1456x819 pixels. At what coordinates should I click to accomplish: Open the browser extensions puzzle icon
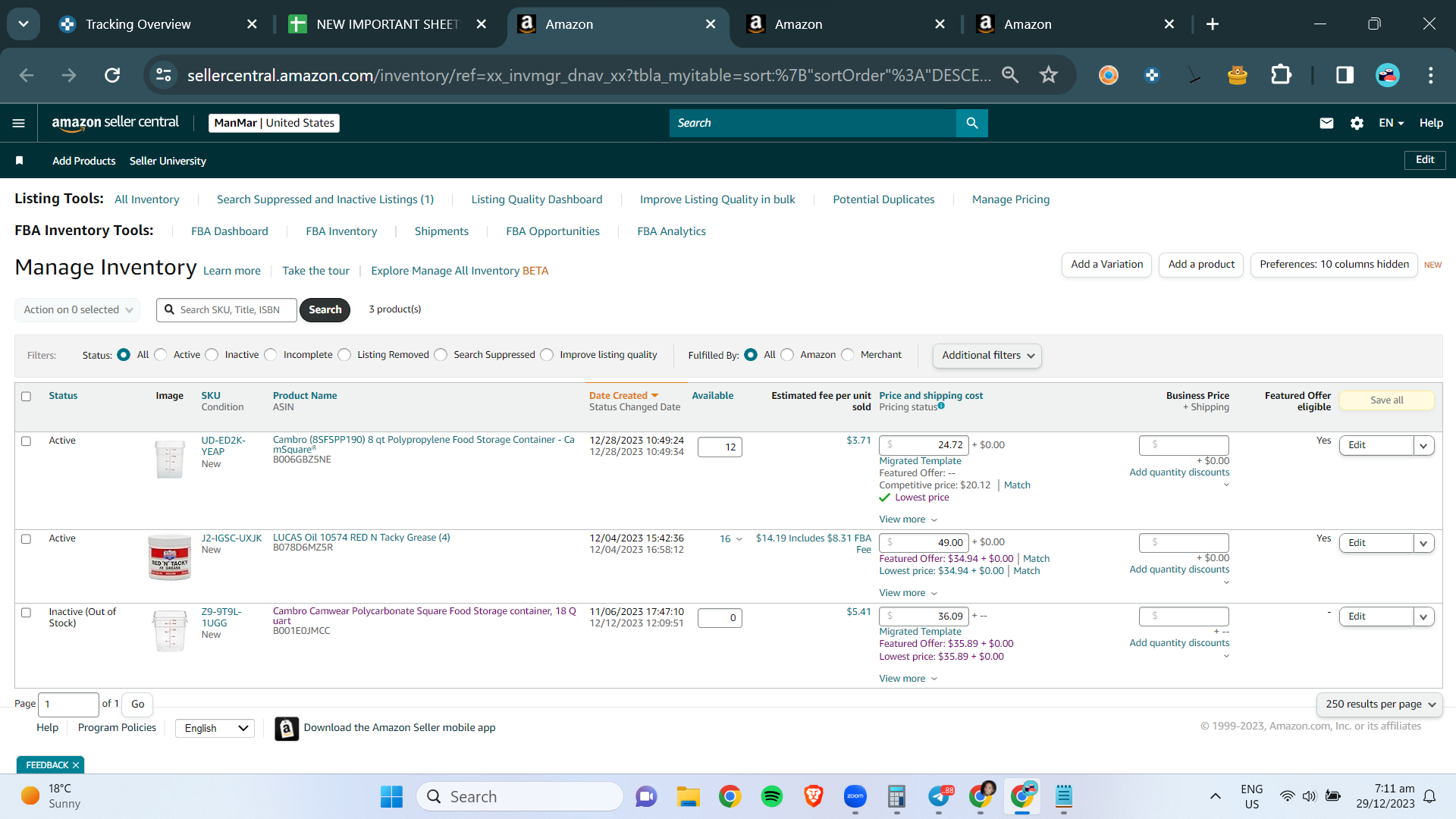(1281, 75)
